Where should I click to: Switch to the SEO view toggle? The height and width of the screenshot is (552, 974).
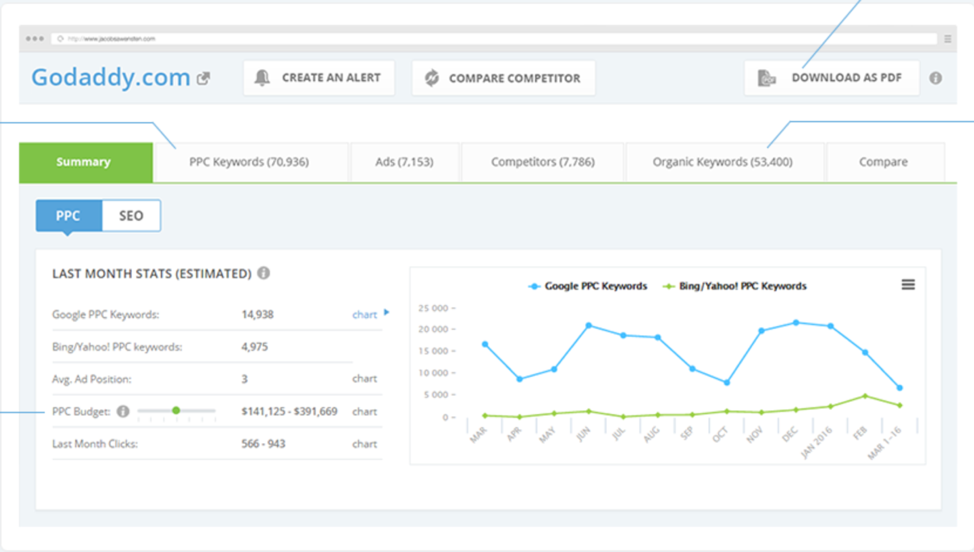tap(131, 216)
